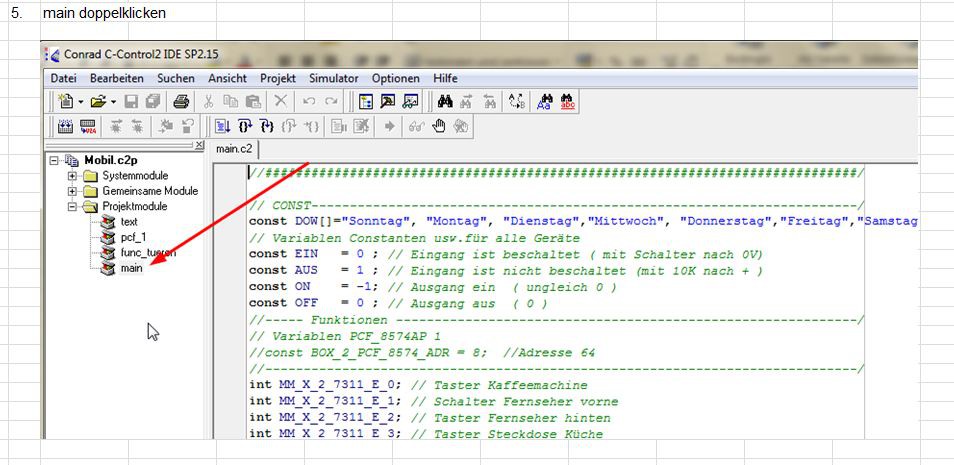Click the New file toolbar icon
The image size is (954, 465).
click(66, 102)
